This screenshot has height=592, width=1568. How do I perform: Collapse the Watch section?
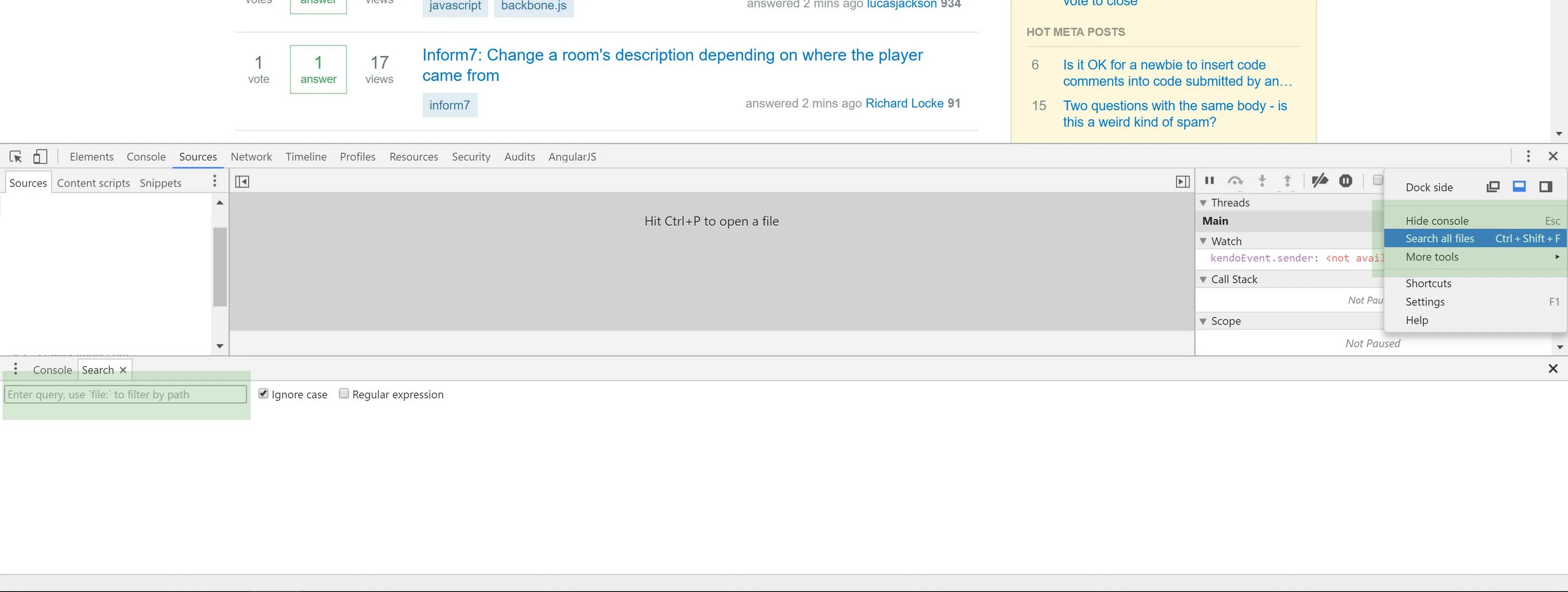click(1203, 241)
